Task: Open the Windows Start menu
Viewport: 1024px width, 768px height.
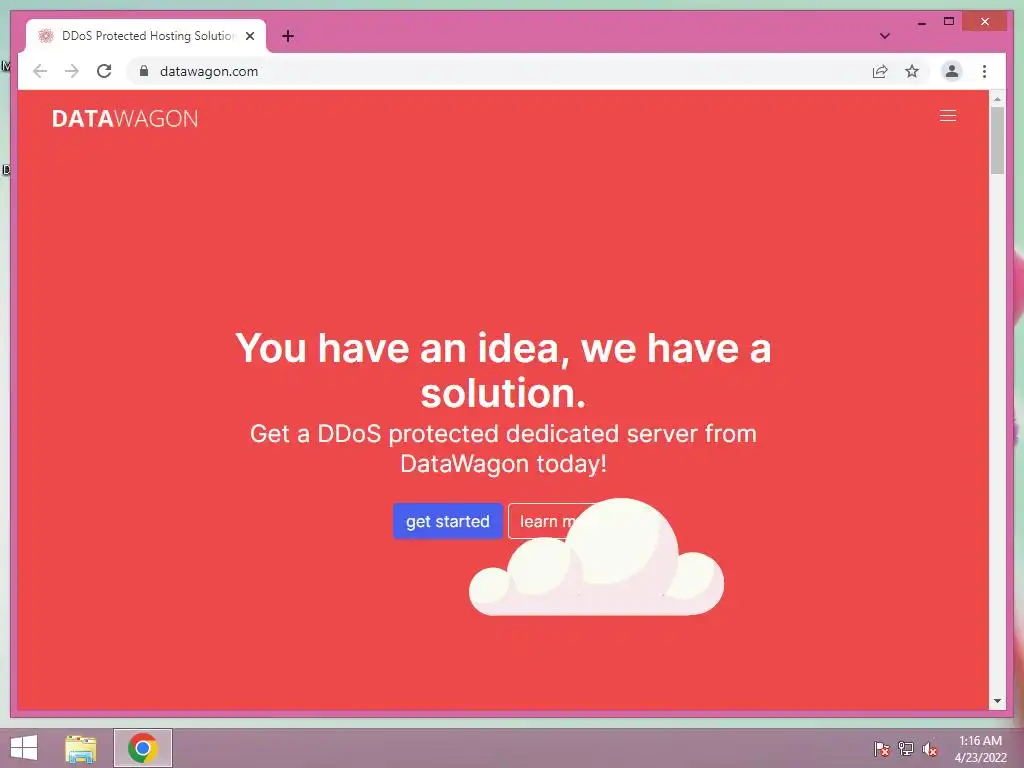Action: [x=24, y=748]
